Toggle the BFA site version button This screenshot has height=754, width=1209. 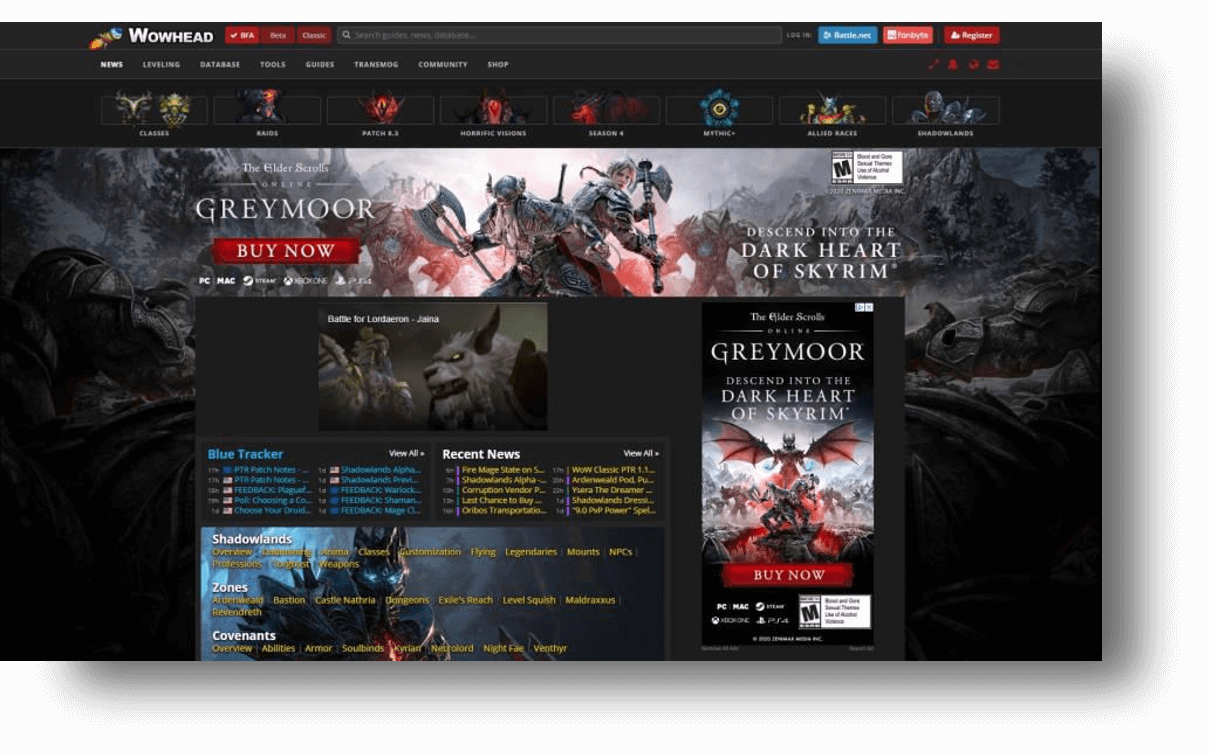pos(242,35)
